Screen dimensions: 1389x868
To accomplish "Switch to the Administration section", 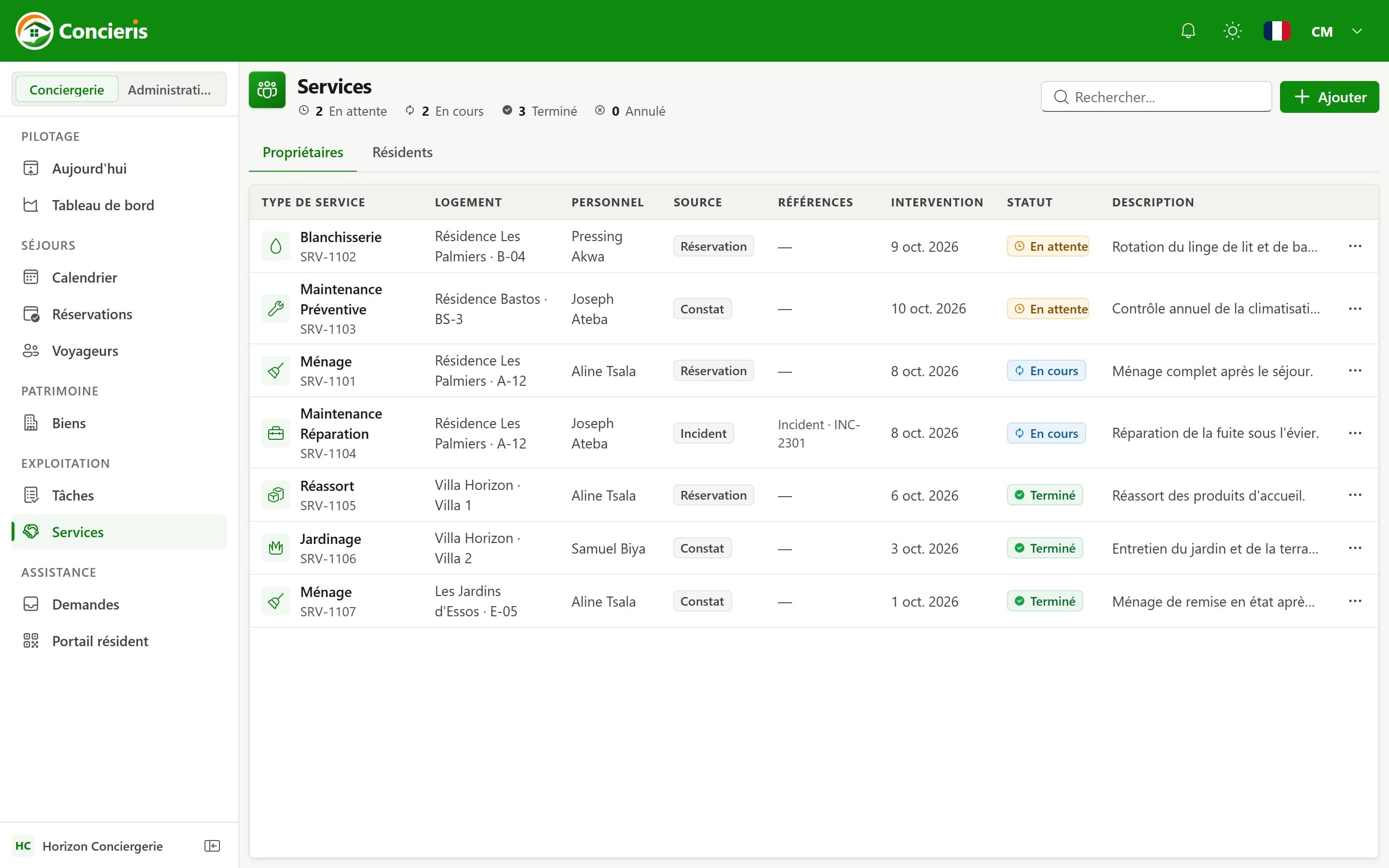I will 169,90.
